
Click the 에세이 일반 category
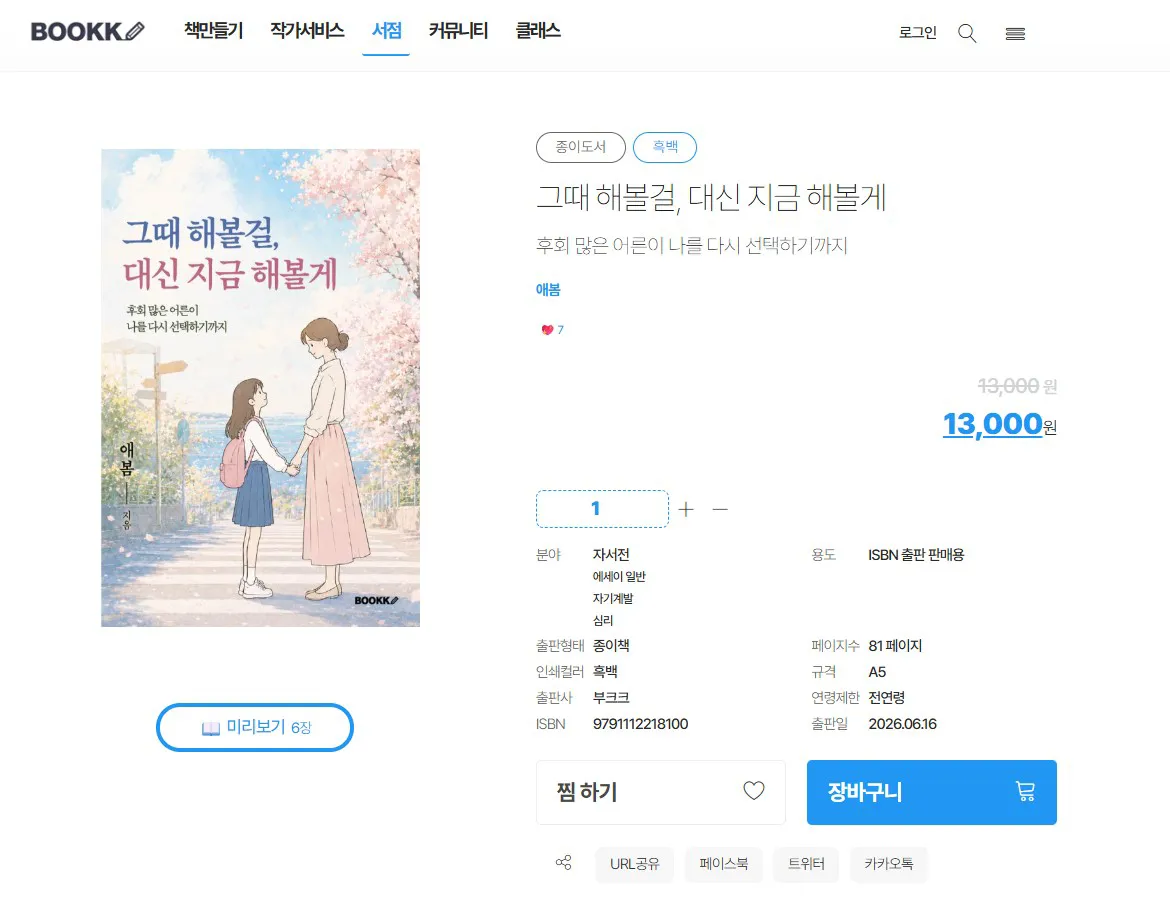click(x=619, y=577)
